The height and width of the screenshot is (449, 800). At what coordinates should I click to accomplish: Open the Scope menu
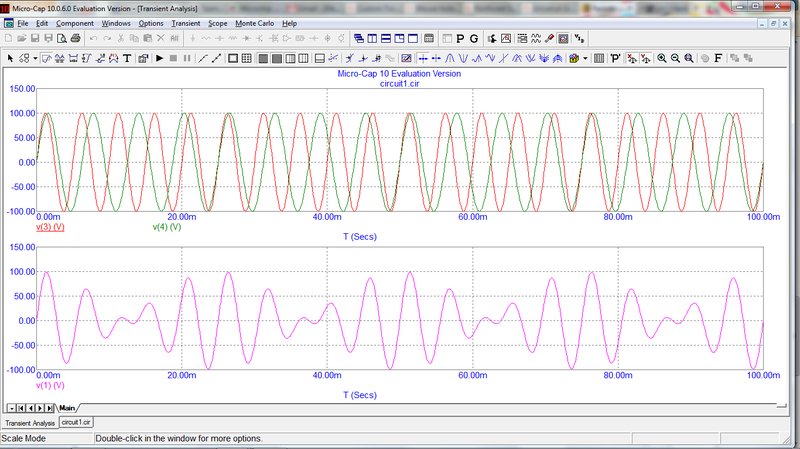[218, 22]
